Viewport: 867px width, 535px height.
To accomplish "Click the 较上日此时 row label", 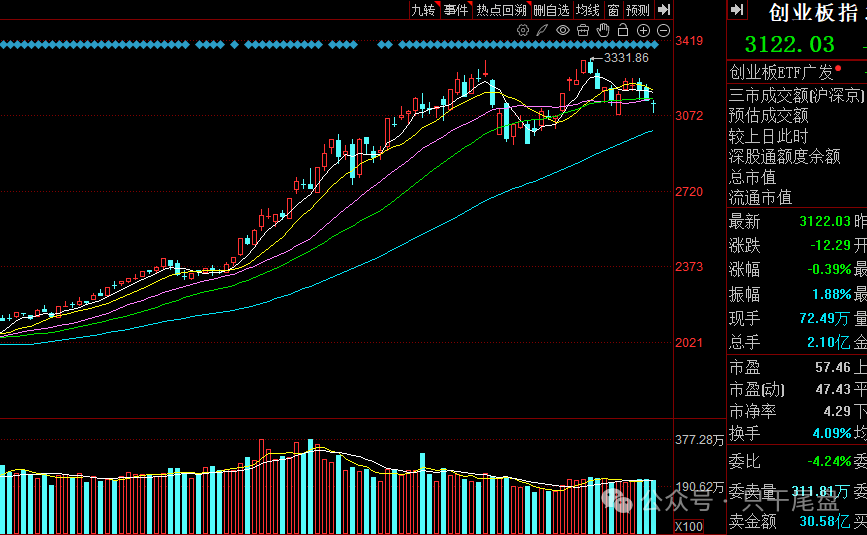I will (769, 136).
